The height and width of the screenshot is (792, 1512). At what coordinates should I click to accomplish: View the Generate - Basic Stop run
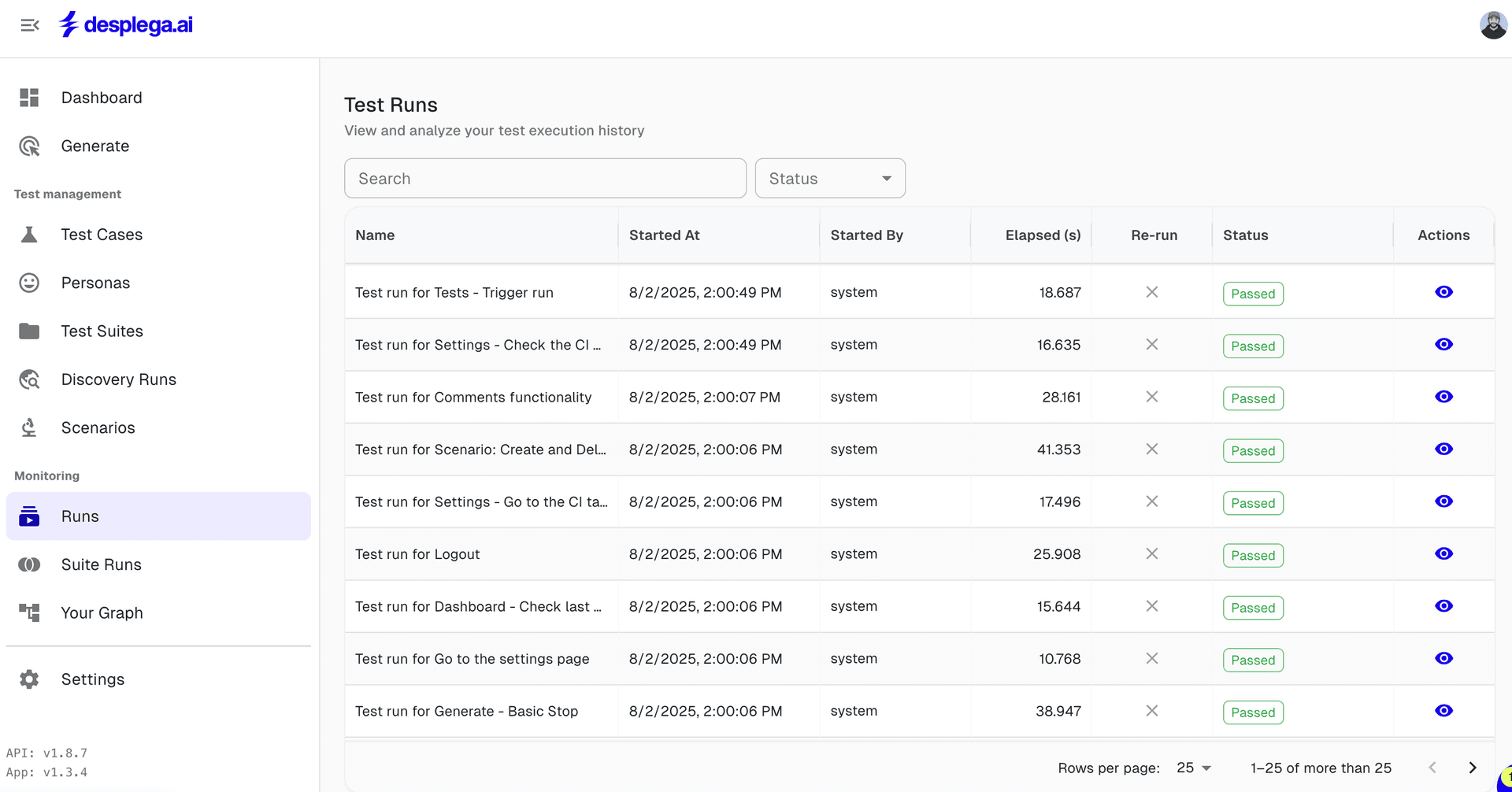coord(1443,711)
